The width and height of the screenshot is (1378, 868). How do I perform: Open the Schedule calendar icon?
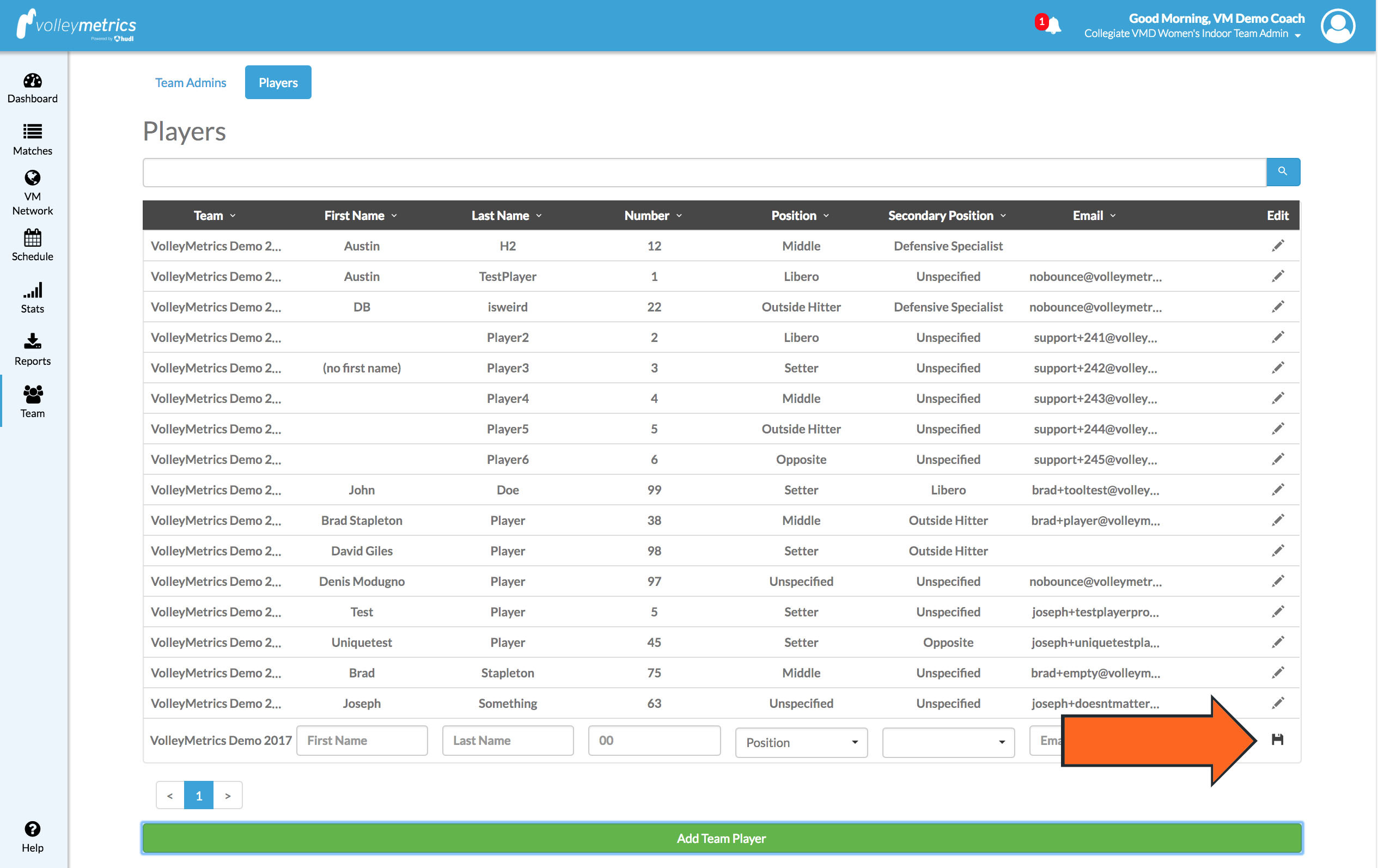33,237
